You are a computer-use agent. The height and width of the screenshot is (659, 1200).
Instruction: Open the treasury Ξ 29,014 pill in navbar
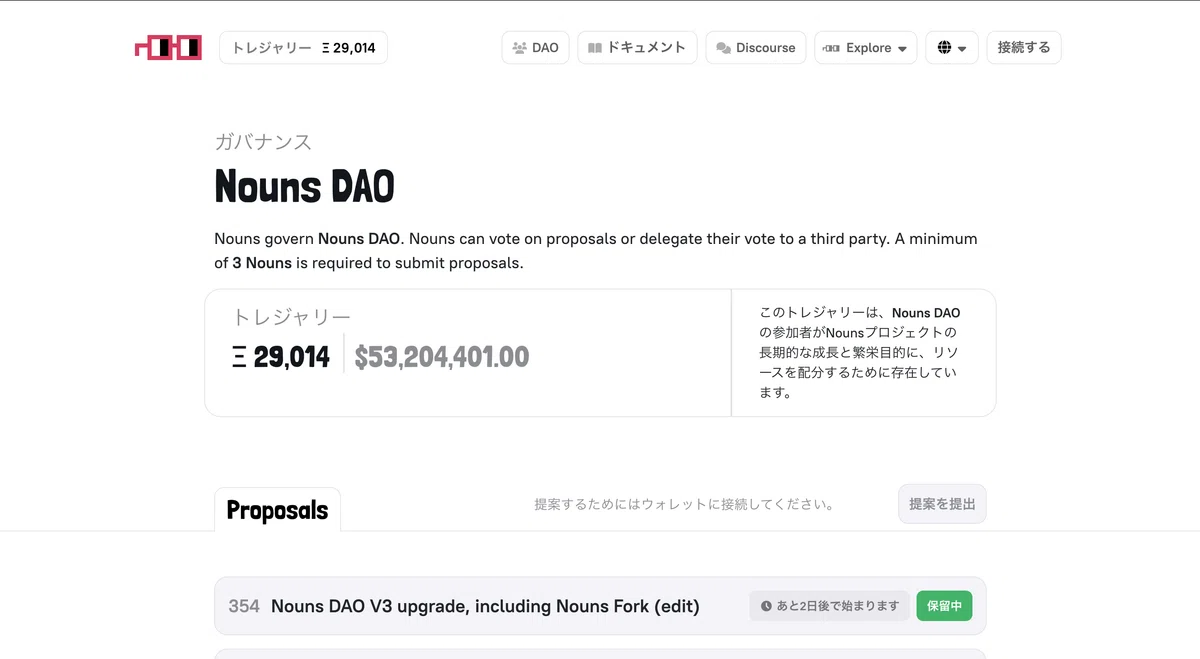pos(303,47)
